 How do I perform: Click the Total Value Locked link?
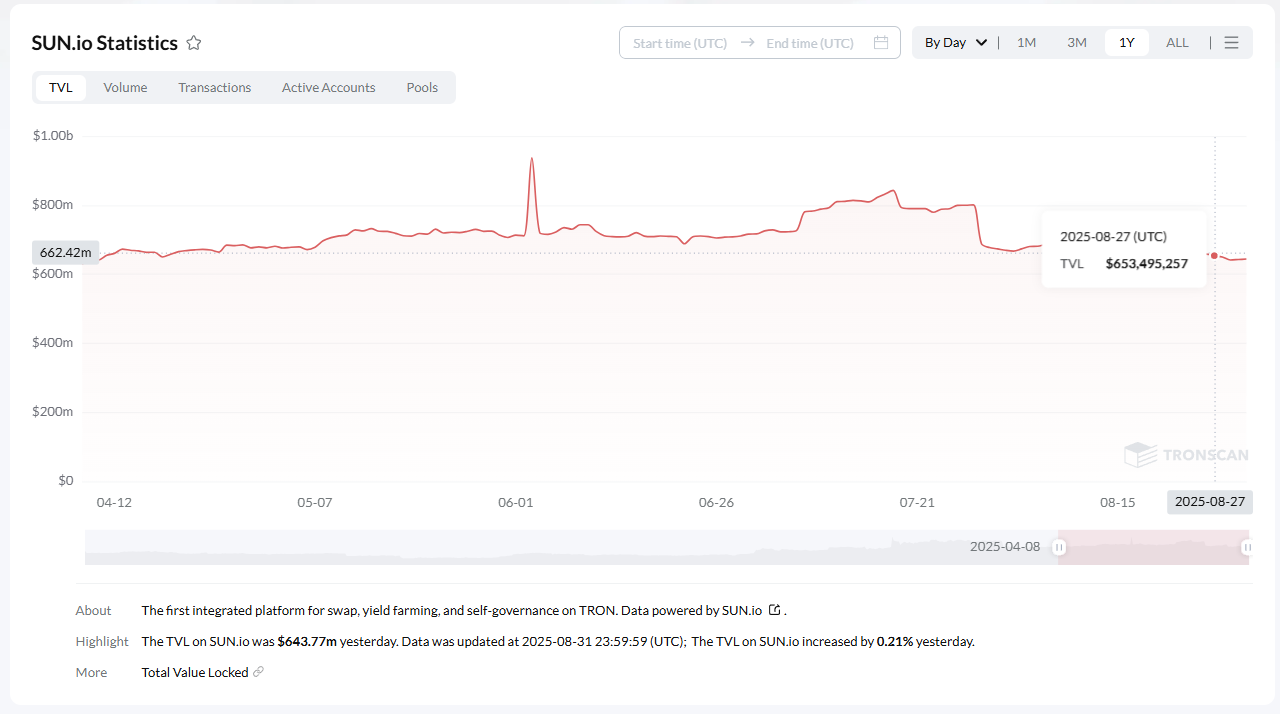pyautogui.click(x=195, y=672)
